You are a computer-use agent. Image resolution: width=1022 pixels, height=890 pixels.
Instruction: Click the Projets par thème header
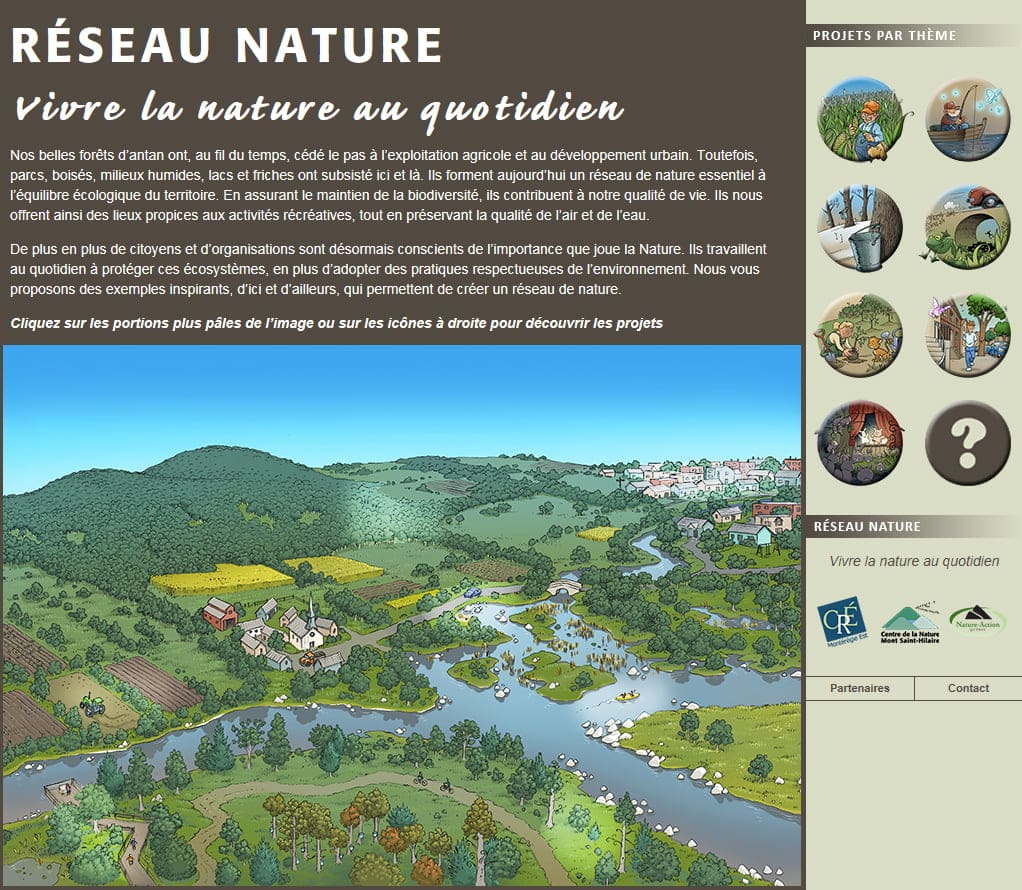[884, 36]
